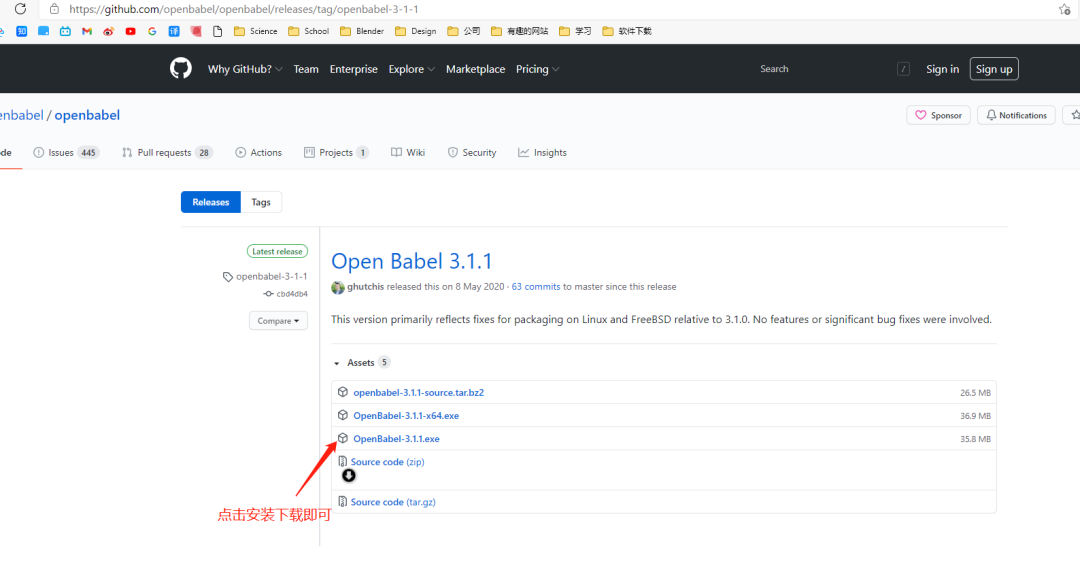Open the Weibo bookmark icon
1080x572 pixels.
[x=108, y=31]
